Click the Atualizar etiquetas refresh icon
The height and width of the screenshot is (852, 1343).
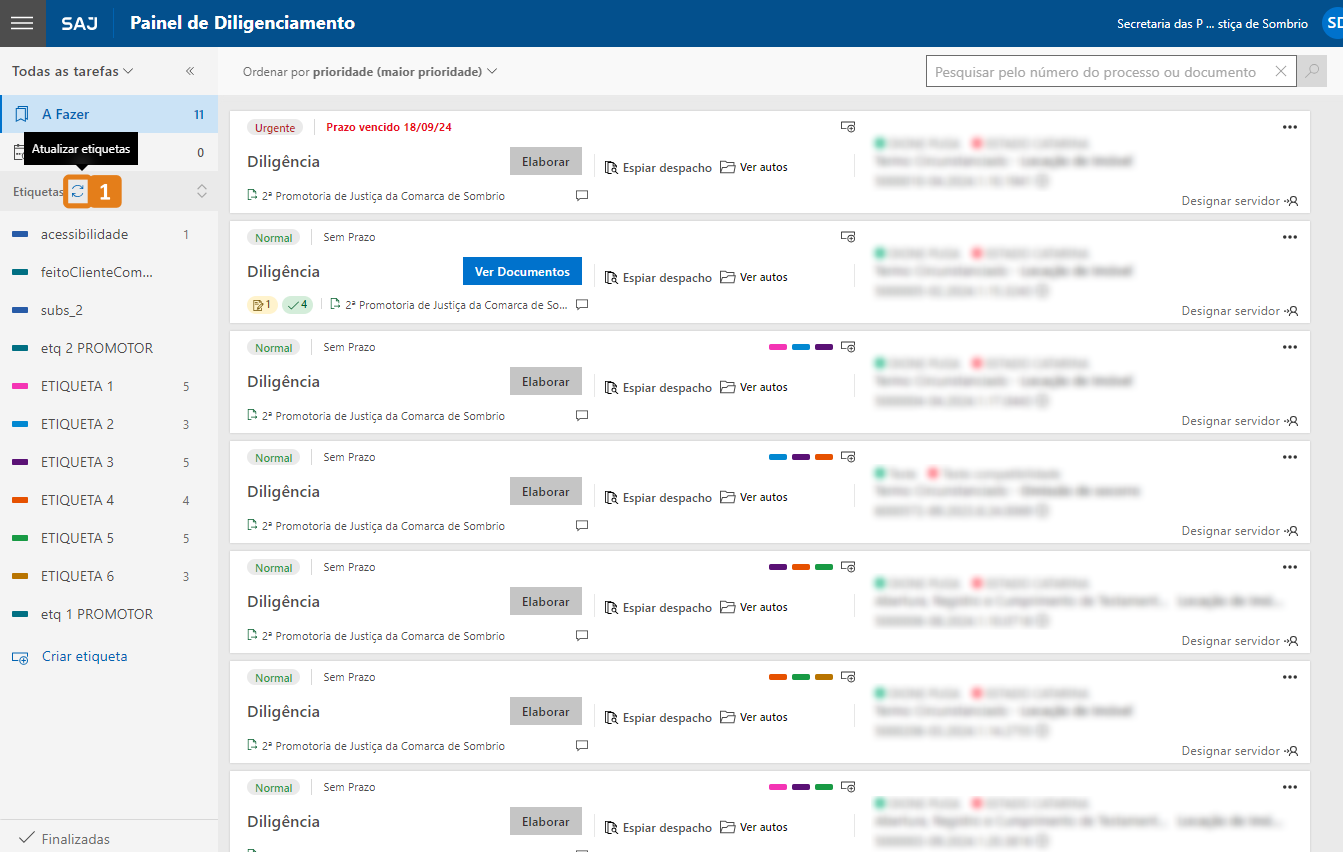pos(77,191)
